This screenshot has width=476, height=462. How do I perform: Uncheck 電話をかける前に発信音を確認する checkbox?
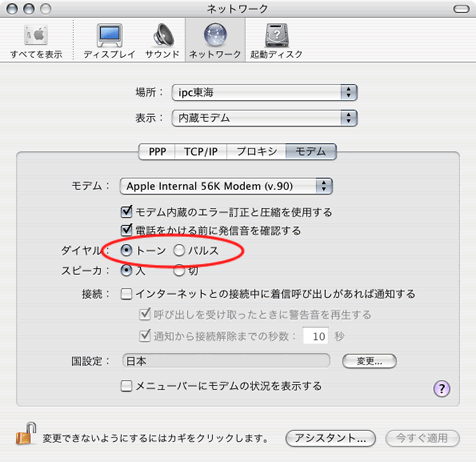tap(126, 230)
